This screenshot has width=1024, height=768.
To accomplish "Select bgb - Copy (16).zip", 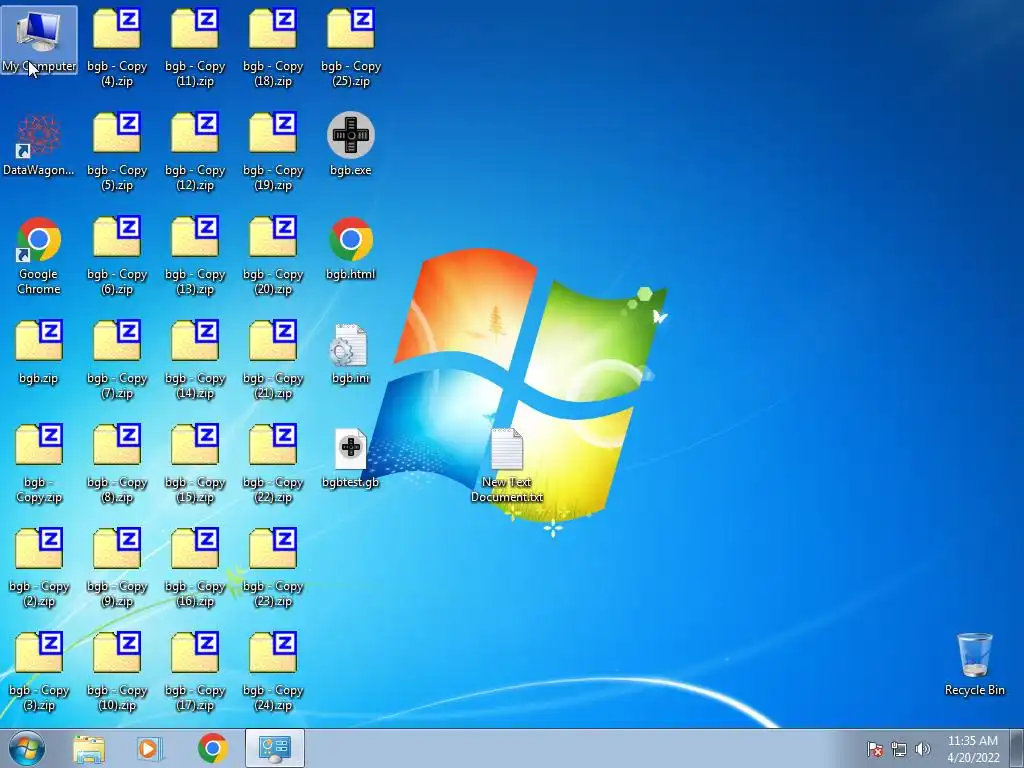I will [195, 568].
